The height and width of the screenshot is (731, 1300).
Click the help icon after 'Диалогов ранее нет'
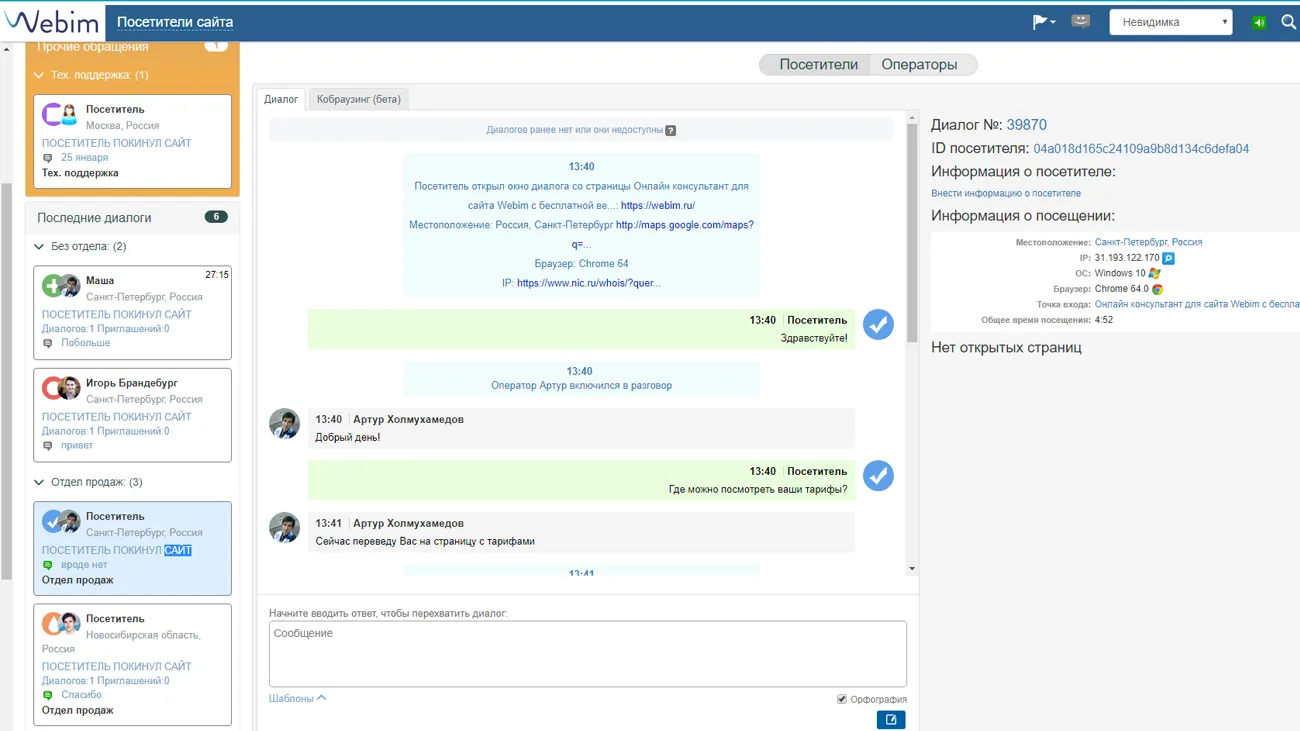coord(671,131)
